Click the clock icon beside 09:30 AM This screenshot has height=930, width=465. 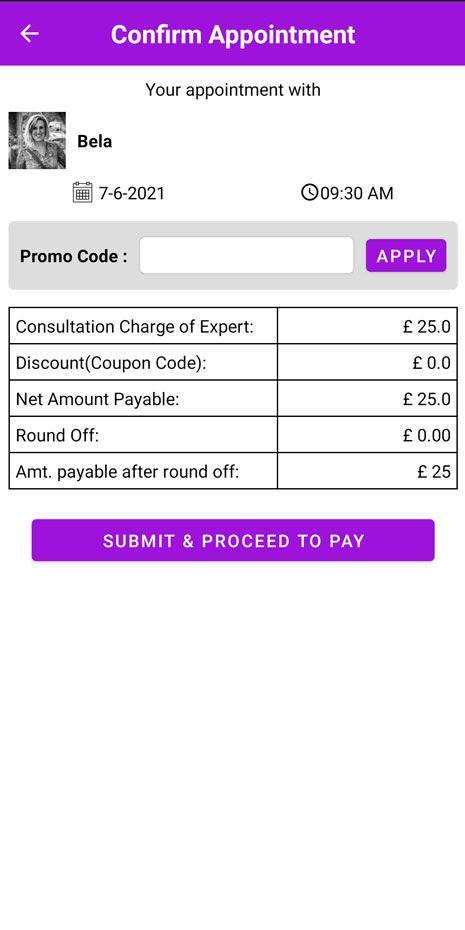click(x=310, y=192)
